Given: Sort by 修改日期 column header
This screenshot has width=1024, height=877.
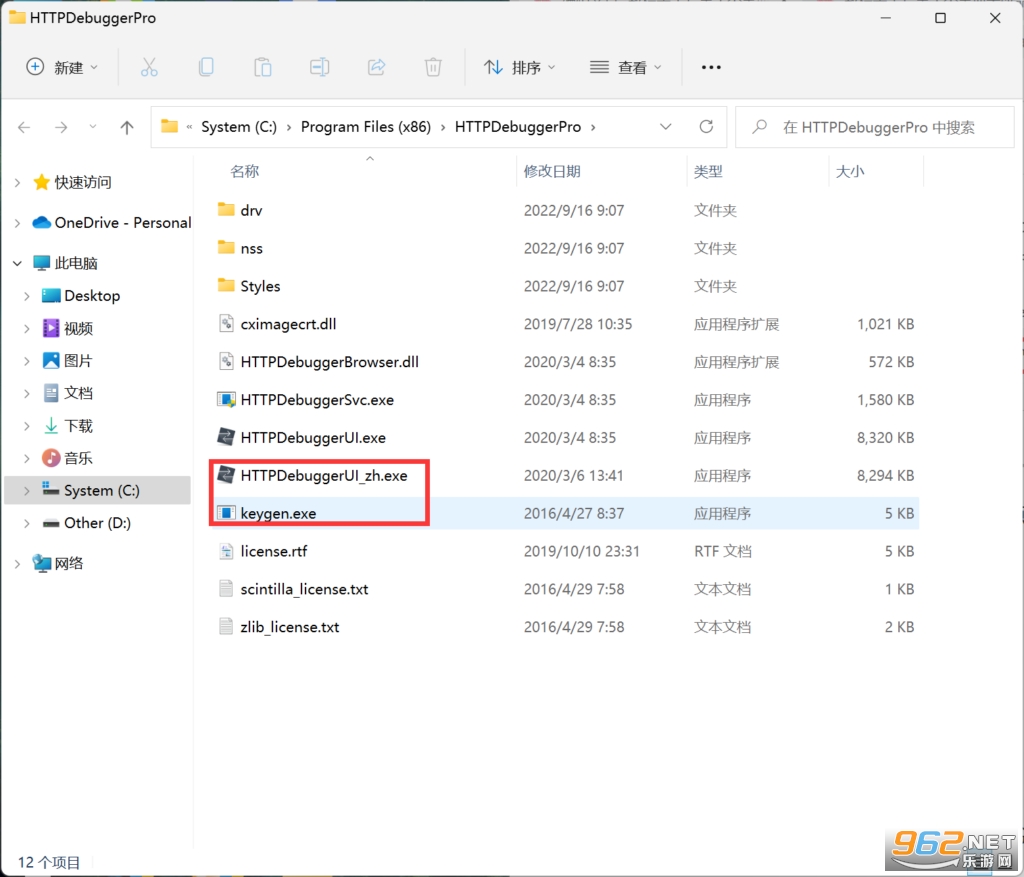Looking at the screenshot, I should coord(552,171).
